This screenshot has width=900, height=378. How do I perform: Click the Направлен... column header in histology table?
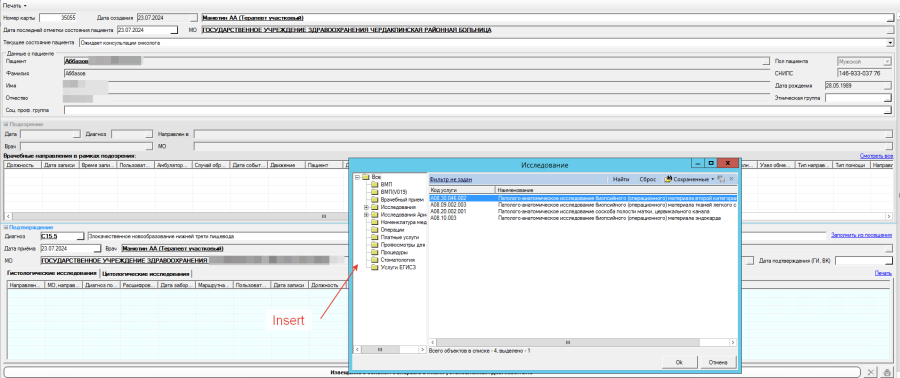click(26, 285)
